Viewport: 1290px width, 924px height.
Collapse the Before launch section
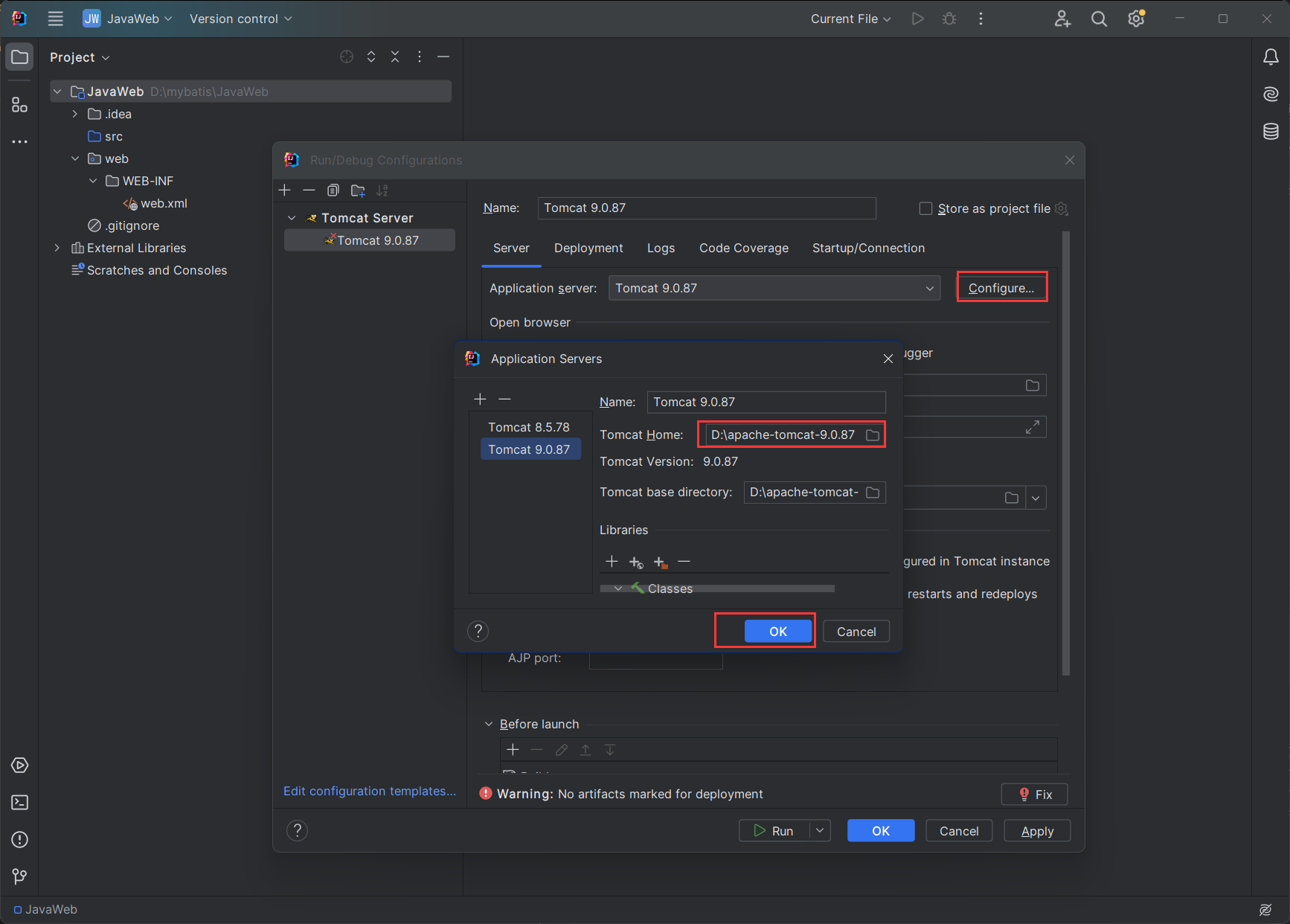pyautogui.click(x=489, y=725)
